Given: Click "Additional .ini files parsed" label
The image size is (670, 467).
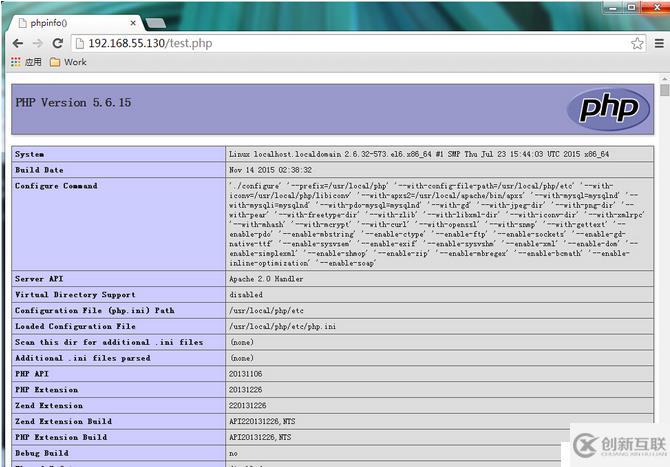Looking at the screenshot, I should point(82,358).
